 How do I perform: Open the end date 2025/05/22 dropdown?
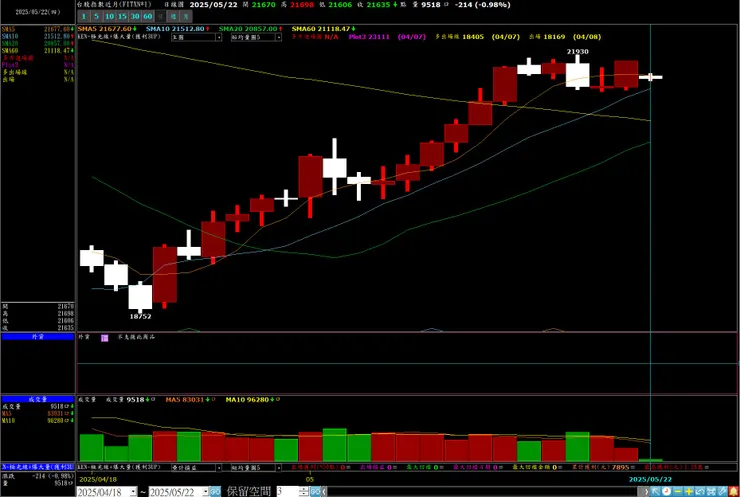click(x=206, y=491)
